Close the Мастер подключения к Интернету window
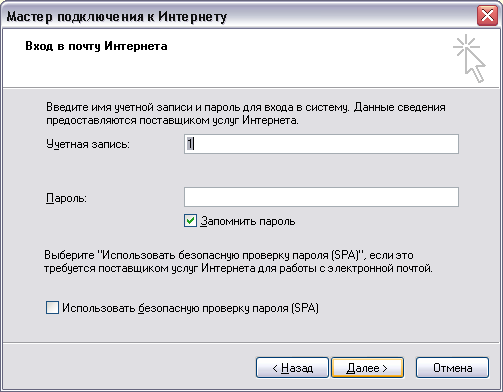Viewport: 503px width, 392px height. click(487, 15)
